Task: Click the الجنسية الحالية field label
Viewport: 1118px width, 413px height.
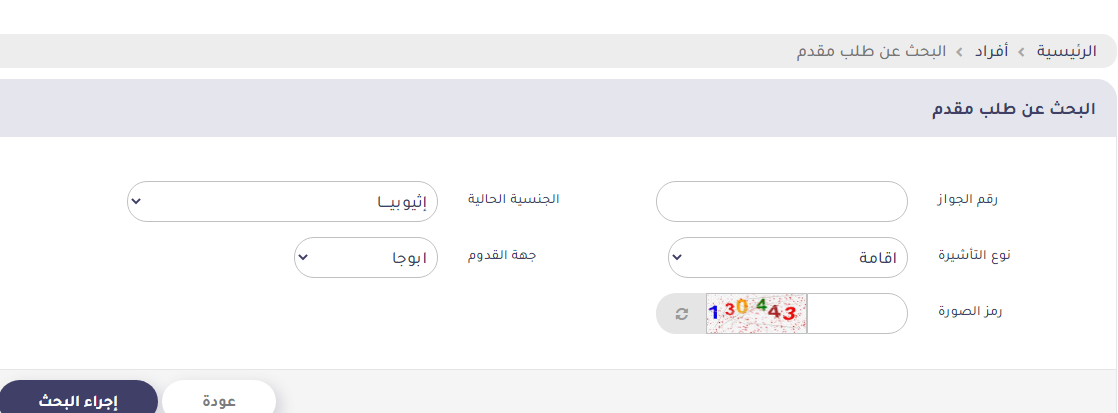Action: point(513,199)
